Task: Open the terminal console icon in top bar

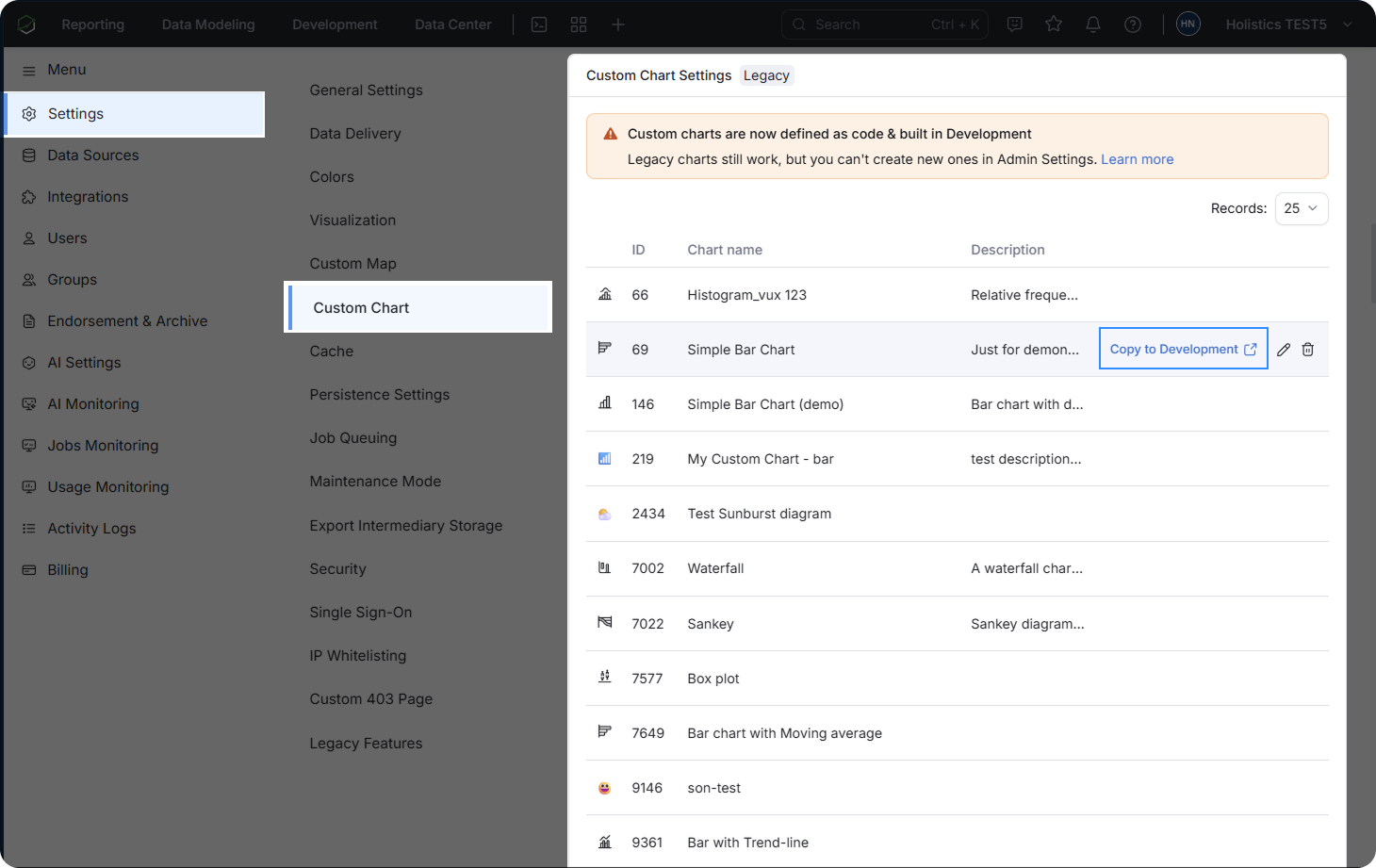Action: (539, 25)
